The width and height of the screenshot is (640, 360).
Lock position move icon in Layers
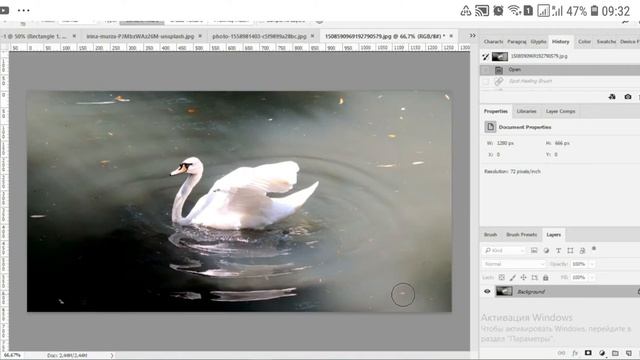[x=524, y=278]
